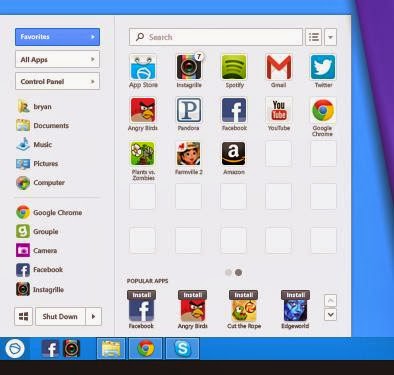Open the Pandora app tile

coord(189,110)
